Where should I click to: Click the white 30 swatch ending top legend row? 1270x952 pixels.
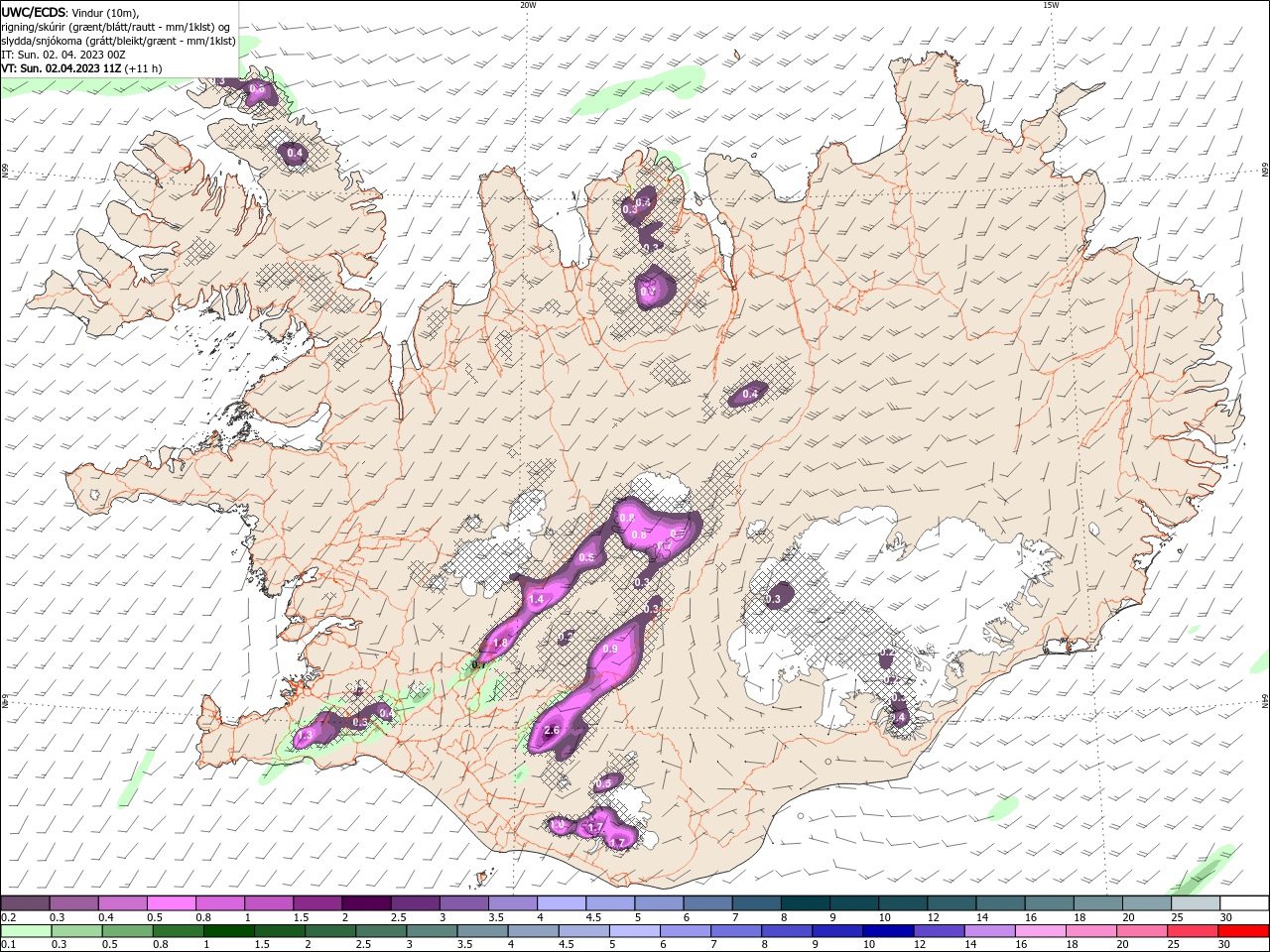1244,903
